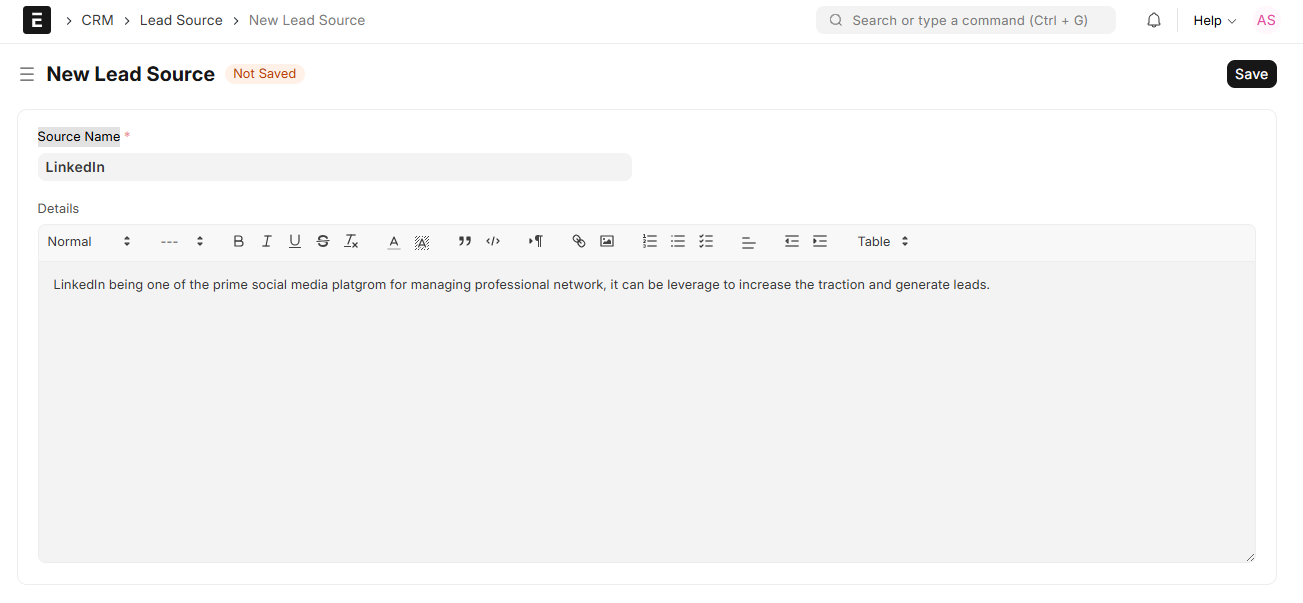Click the Source Name field containing LinkedIn

pos(335,167)
